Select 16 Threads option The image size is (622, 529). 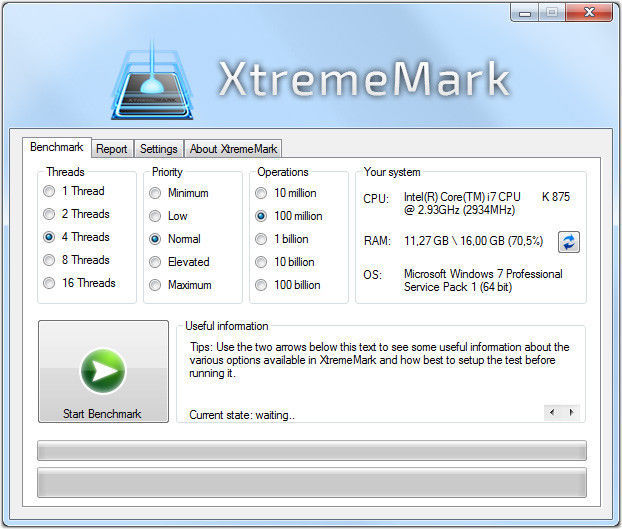click(79, 283)
